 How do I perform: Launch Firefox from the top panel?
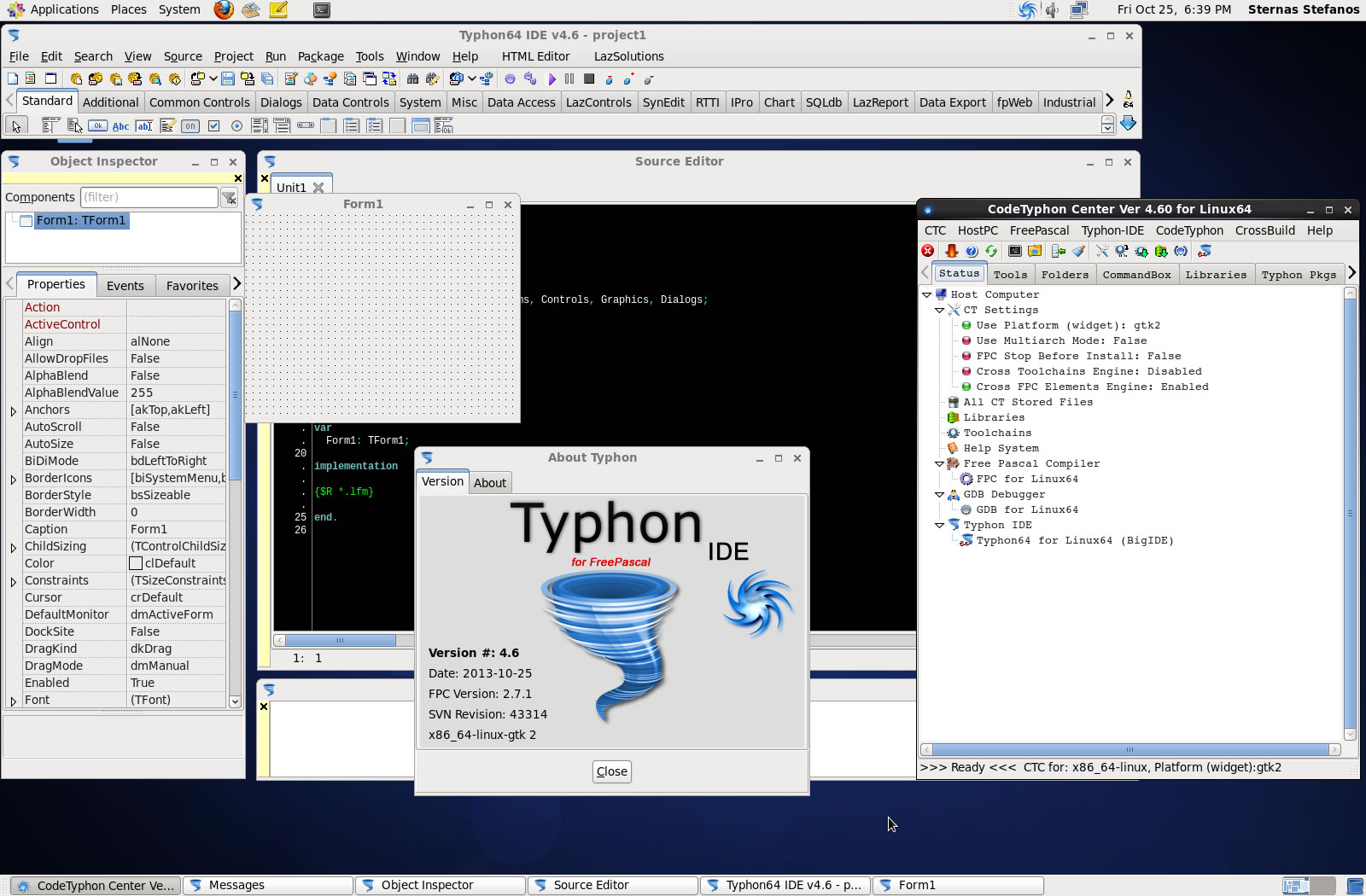click(x=224, y=10)
